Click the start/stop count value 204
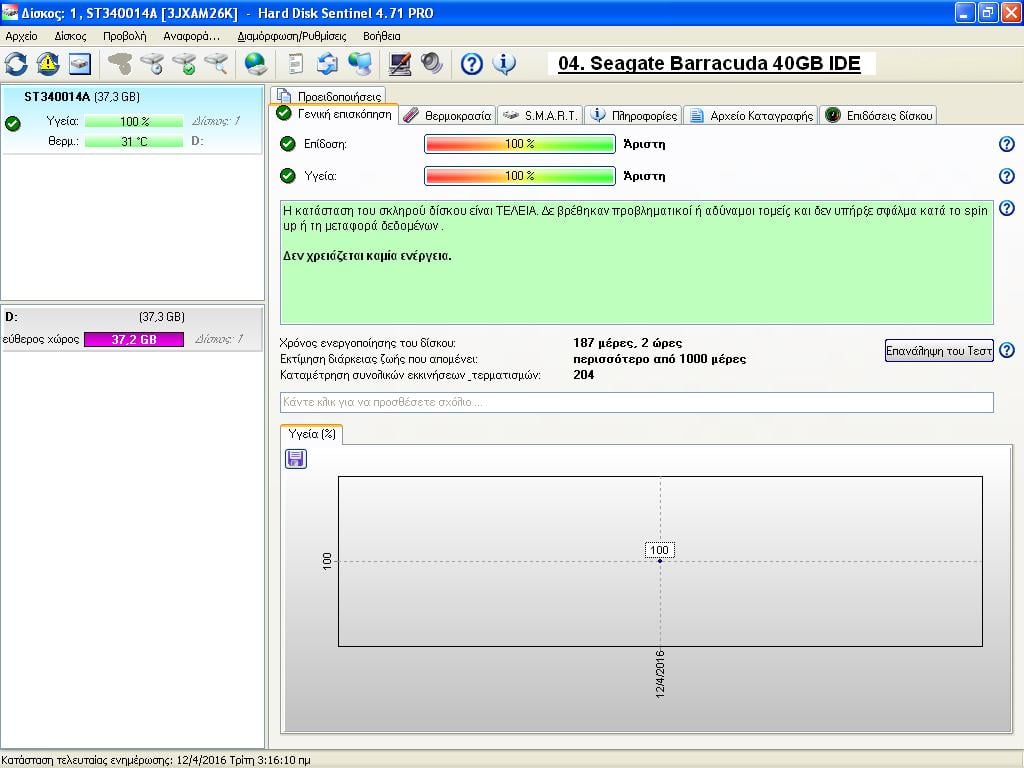The image size is (1024, 768). pos(584,375)
